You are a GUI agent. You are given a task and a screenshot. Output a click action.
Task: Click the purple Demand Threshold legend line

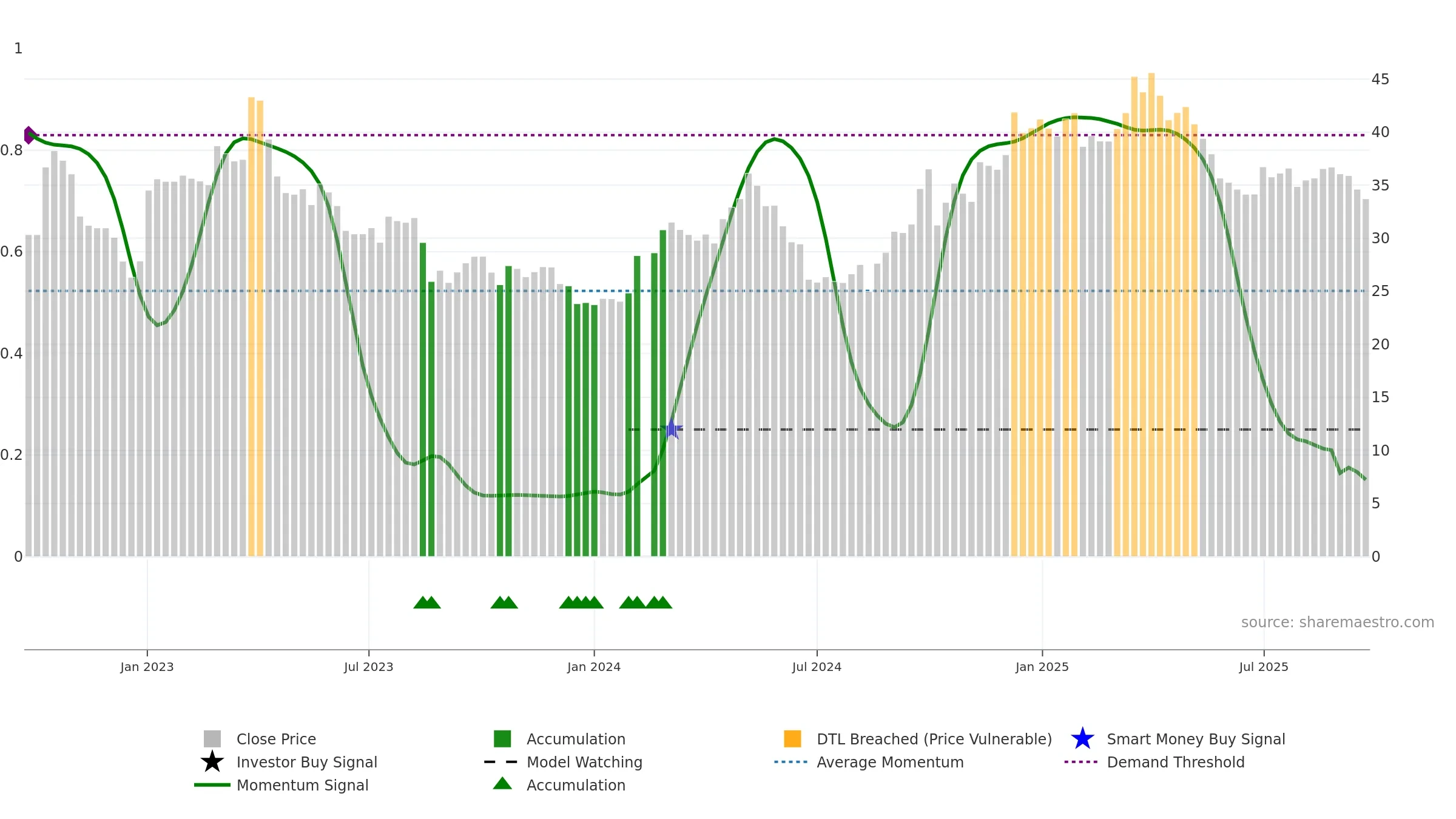point(1081,762)
